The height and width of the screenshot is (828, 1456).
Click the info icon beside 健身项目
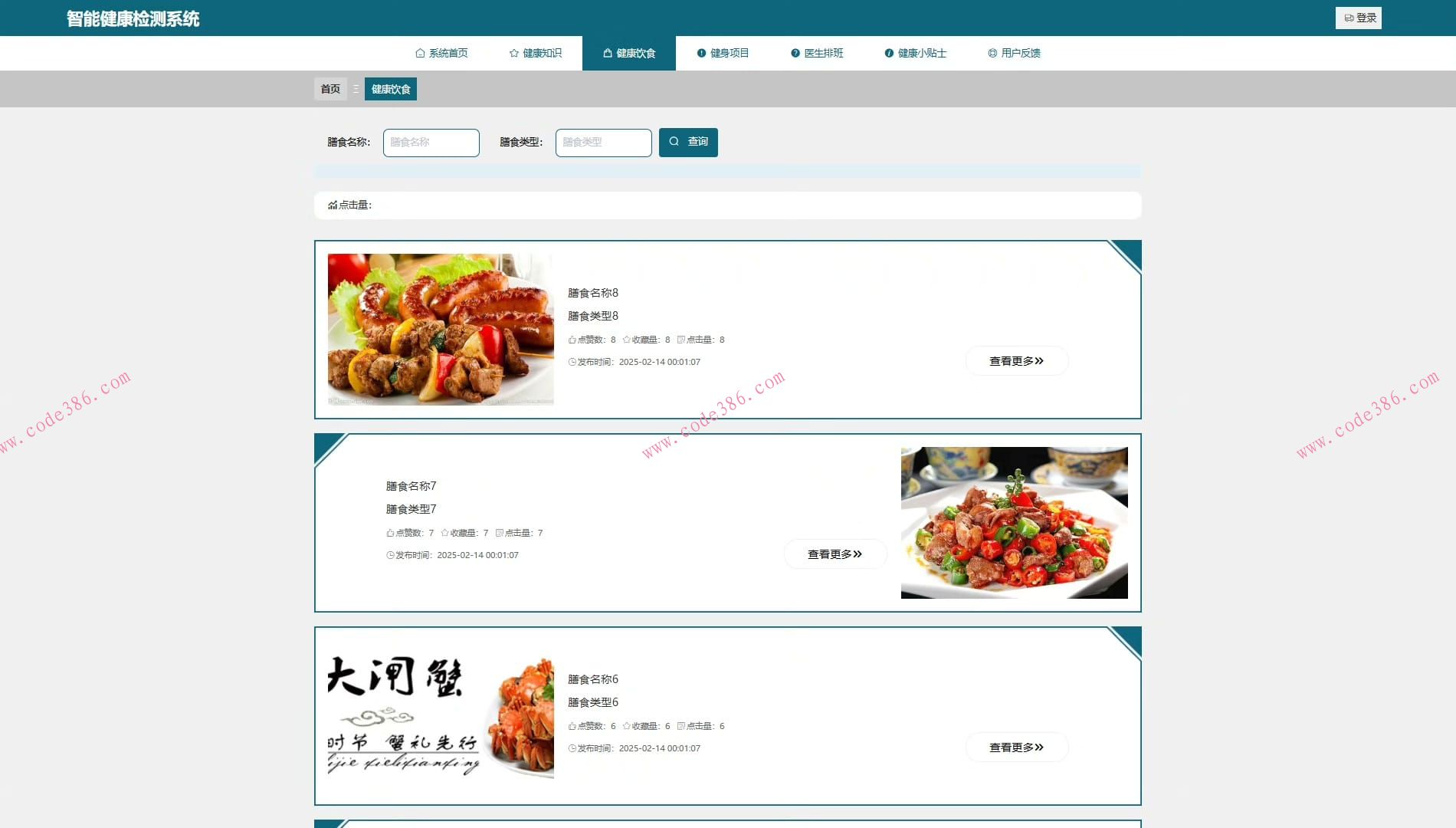702,53
